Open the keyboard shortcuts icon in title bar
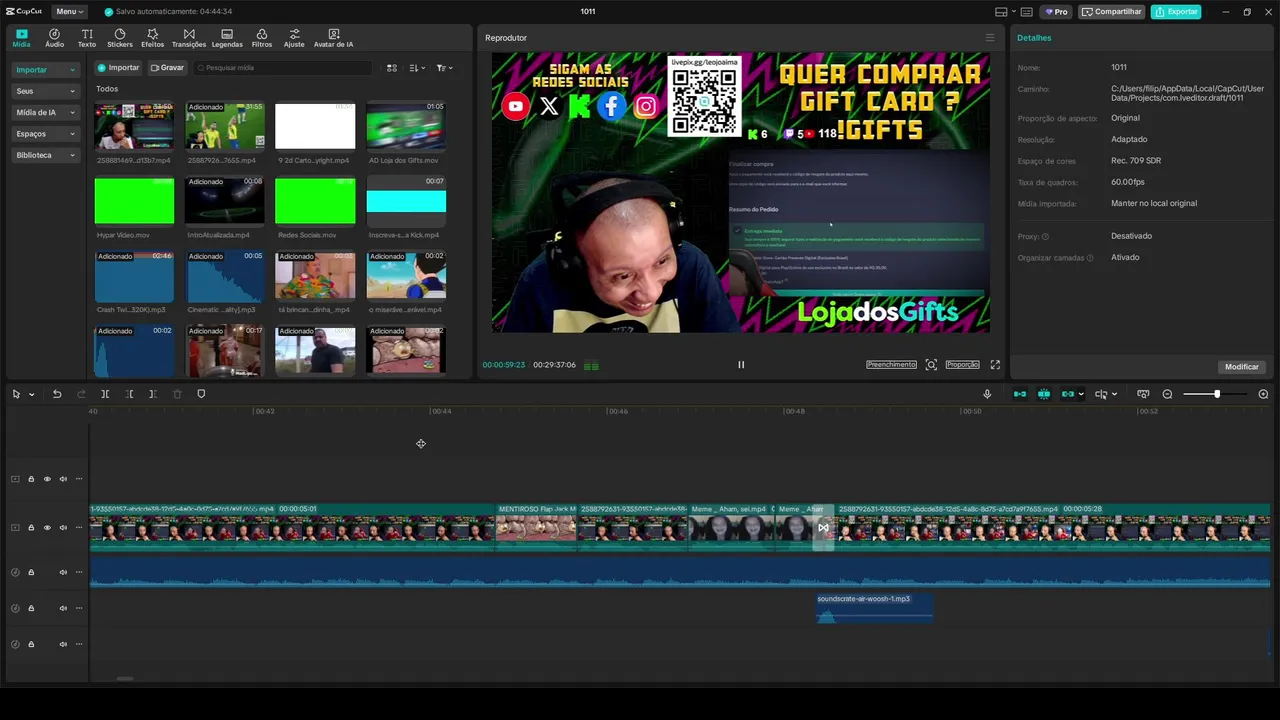 1027,12
